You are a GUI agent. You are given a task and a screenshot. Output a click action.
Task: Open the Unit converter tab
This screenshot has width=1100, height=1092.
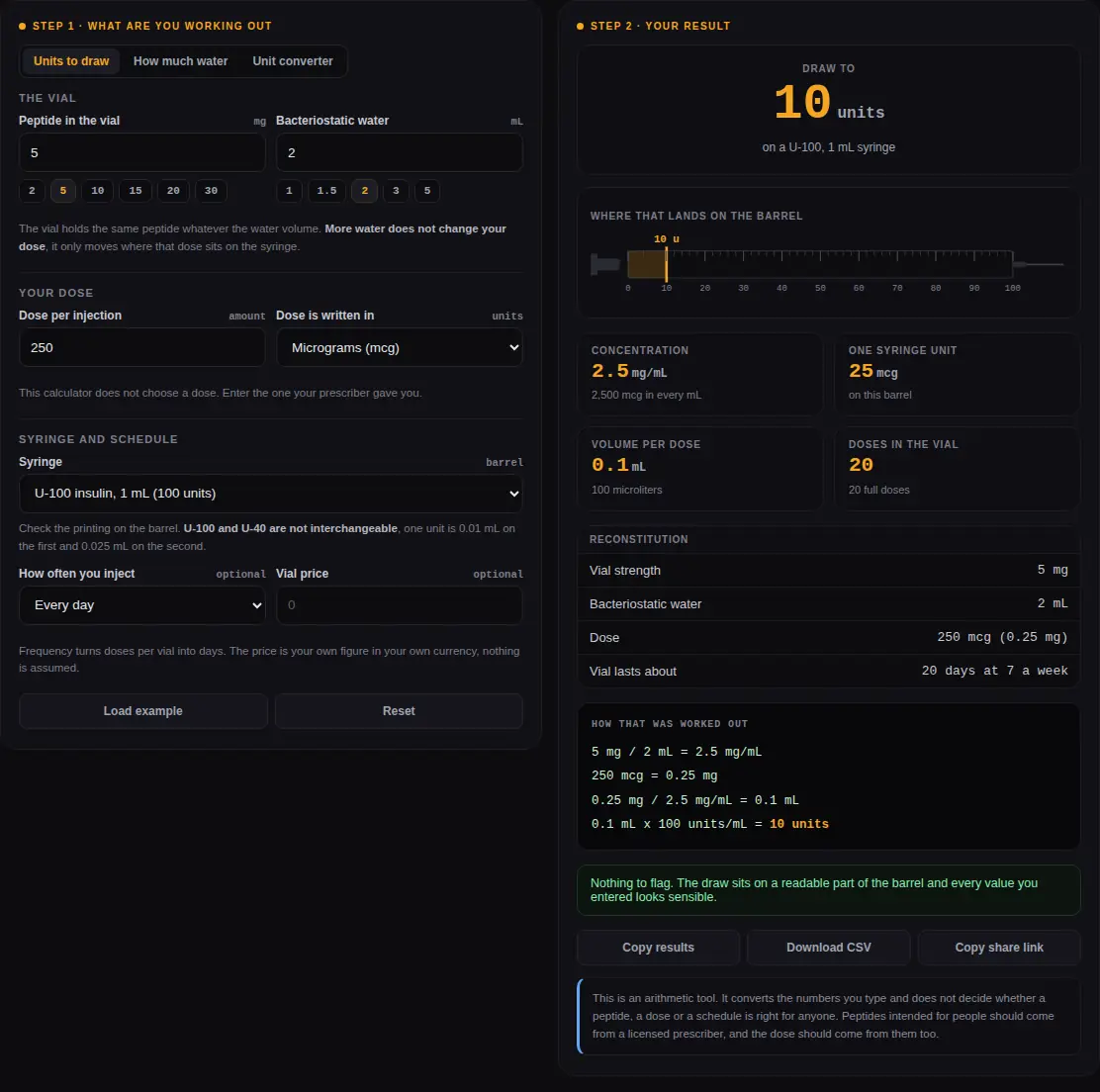293,61
